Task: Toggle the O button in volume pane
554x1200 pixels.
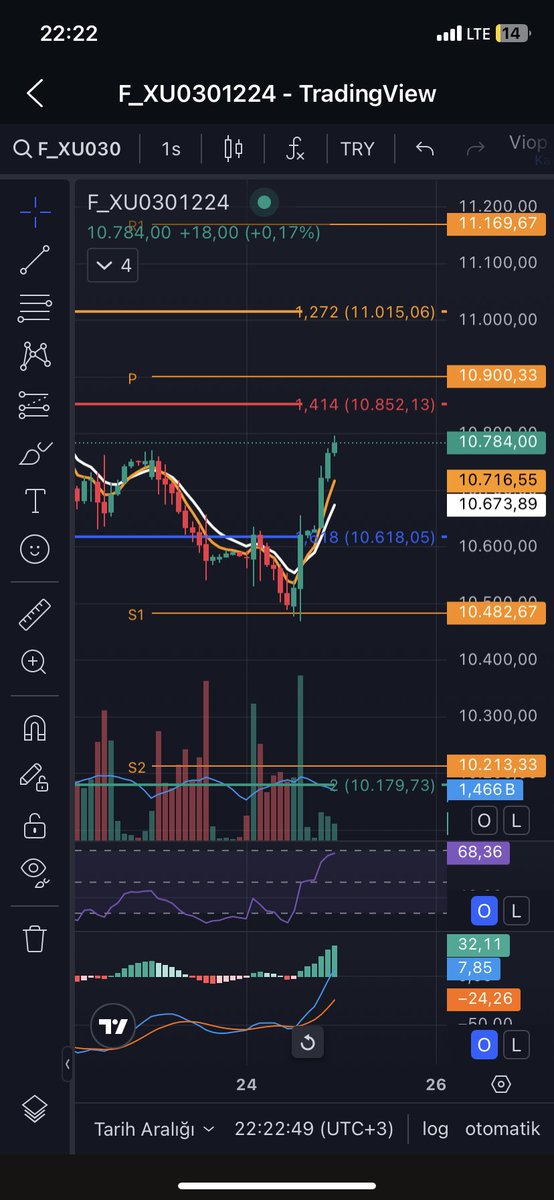Action: 484,822
